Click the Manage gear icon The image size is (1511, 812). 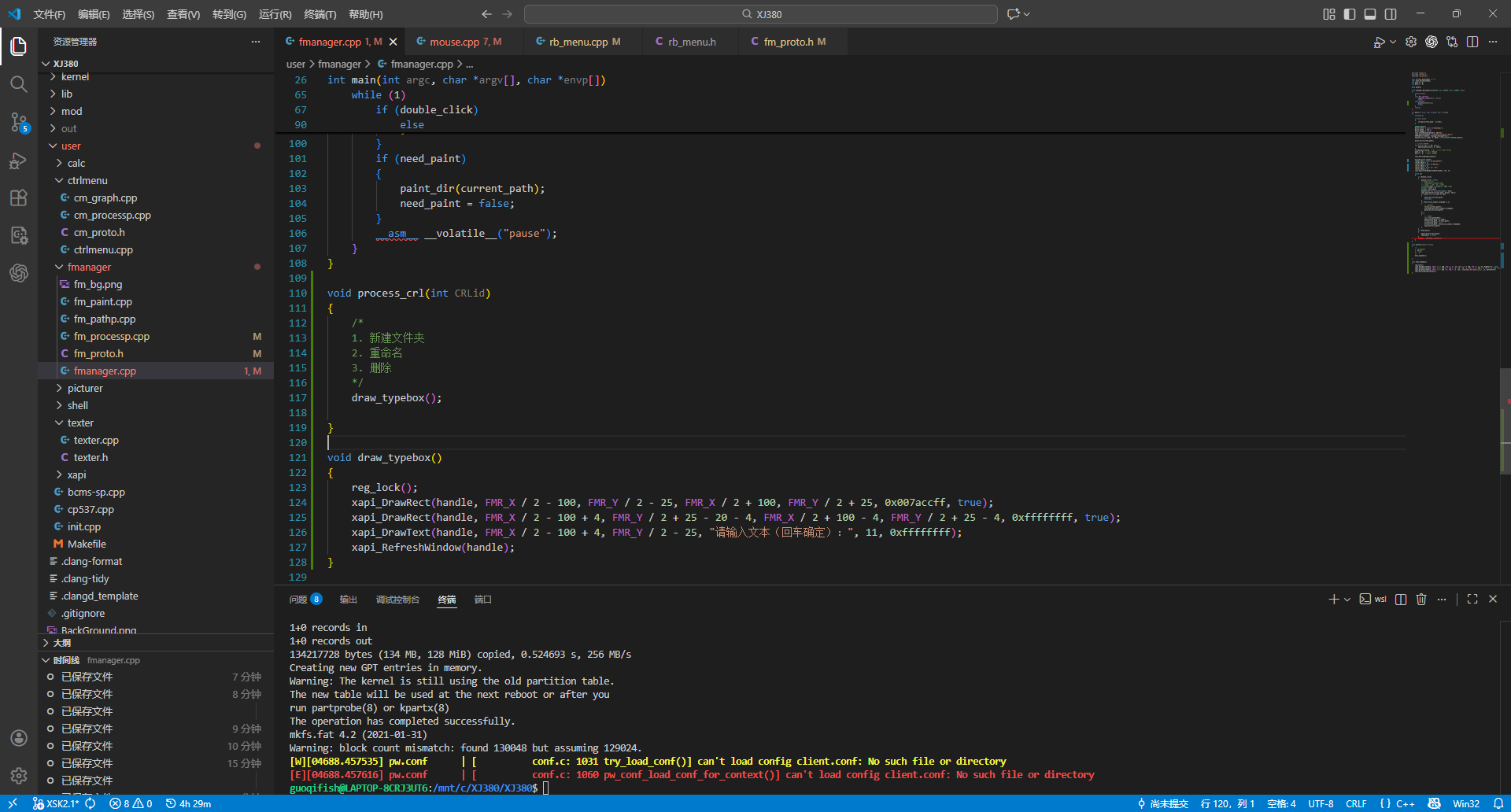tap(19, 776)
